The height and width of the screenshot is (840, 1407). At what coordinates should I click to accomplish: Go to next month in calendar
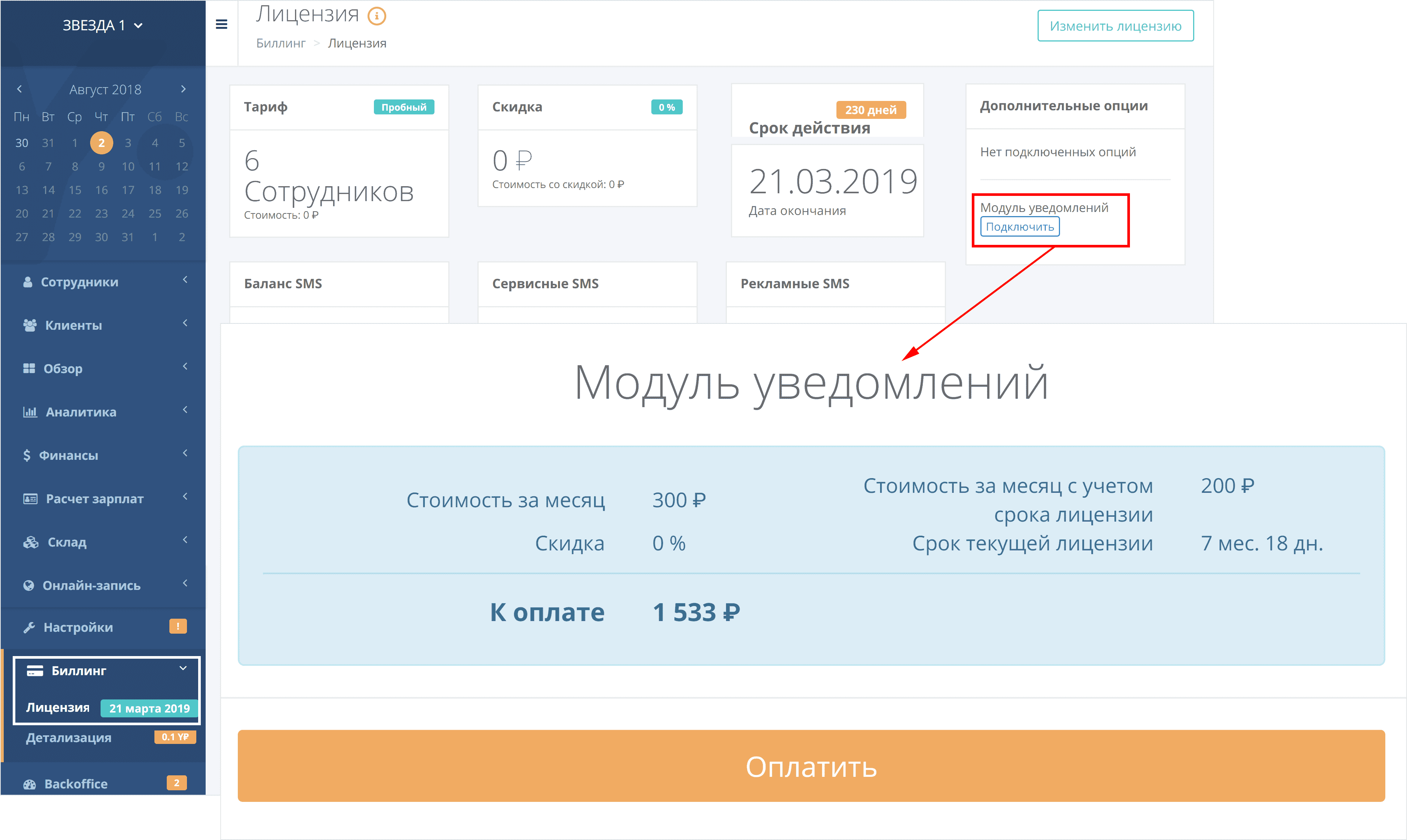183,89
